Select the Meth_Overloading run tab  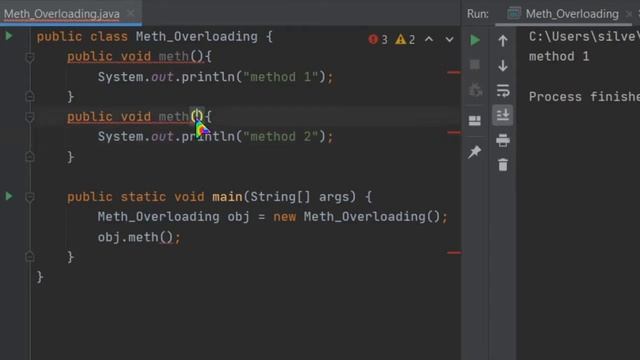tap(571, 14)
